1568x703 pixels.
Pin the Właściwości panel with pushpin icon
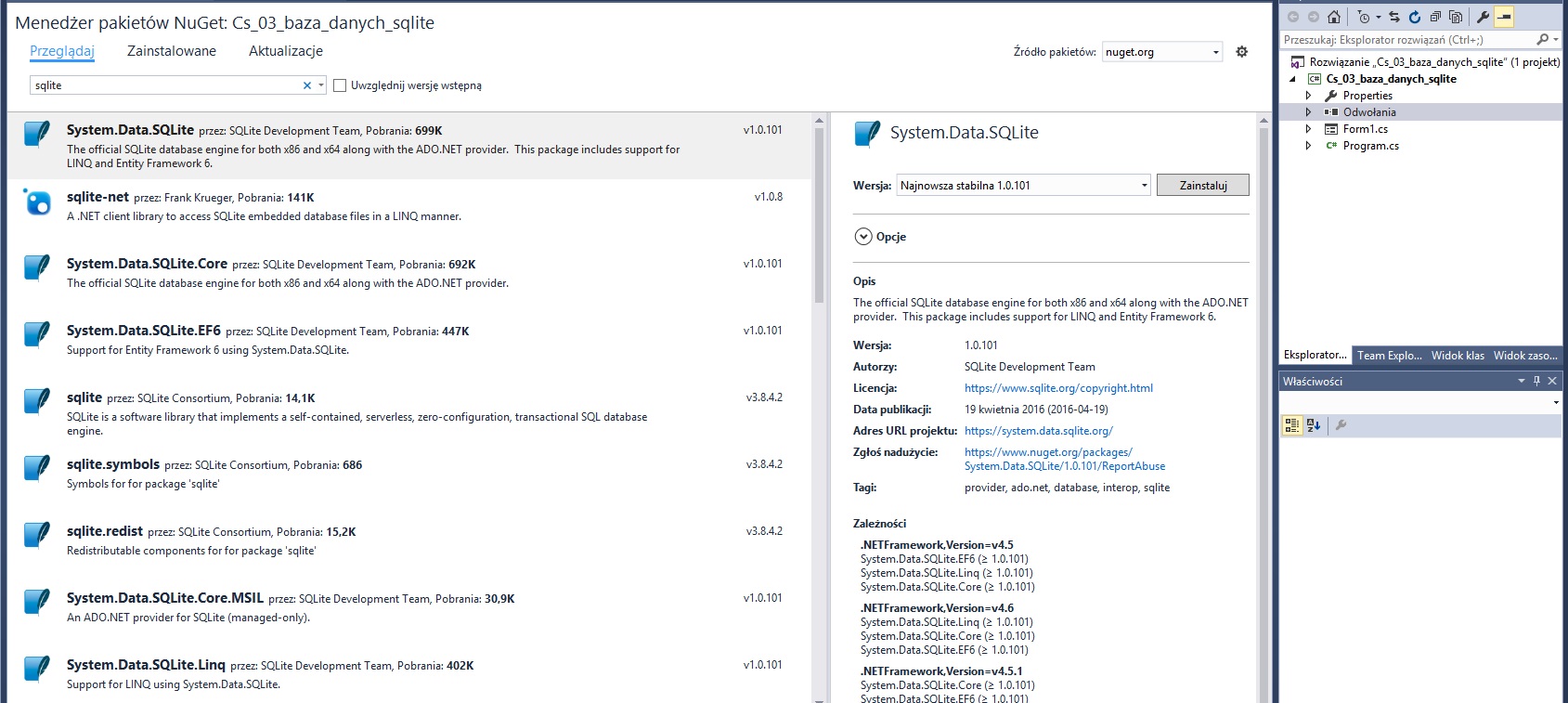tap(1536, 381)
